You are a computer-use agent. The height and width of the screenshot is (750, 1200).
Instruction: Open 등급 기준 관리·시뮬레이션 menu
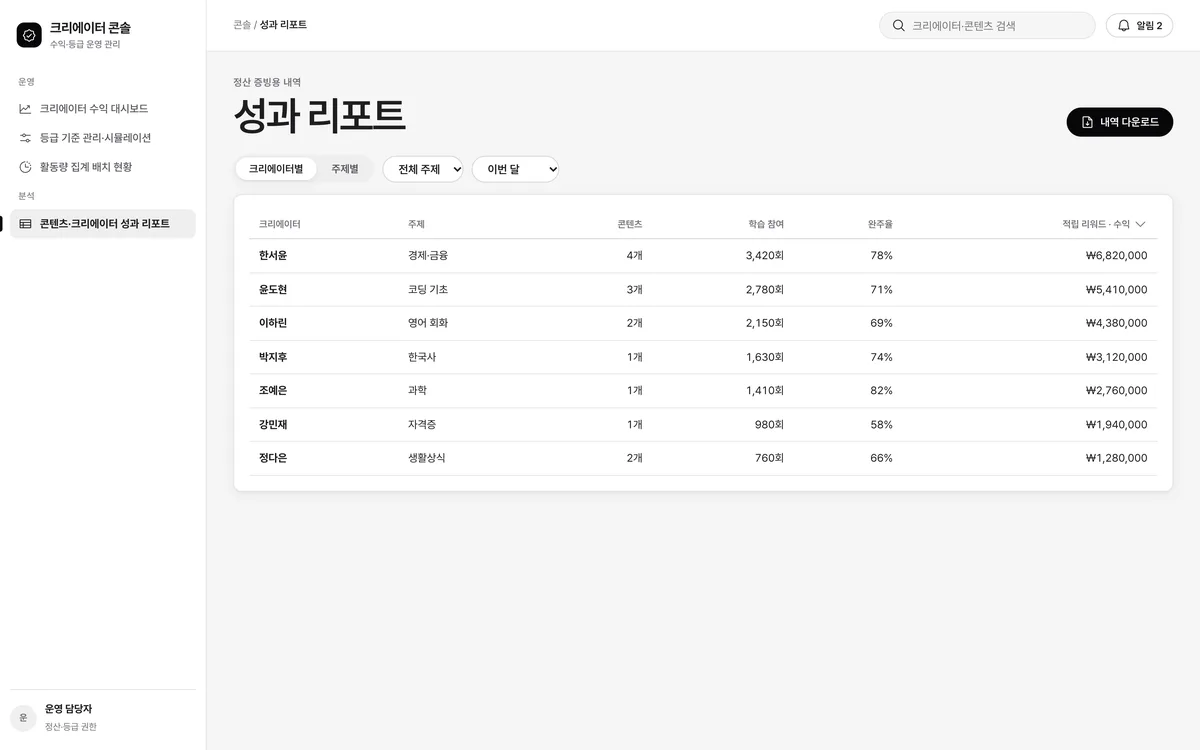103,138
